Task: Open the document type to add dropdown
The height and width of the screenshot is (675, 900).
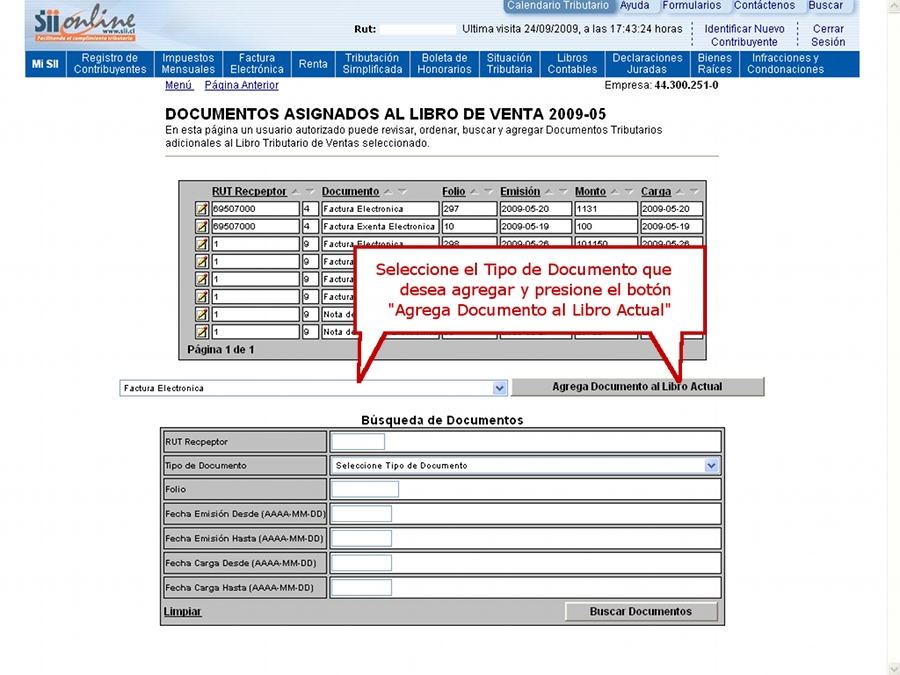Action: (x=313, y=389)
